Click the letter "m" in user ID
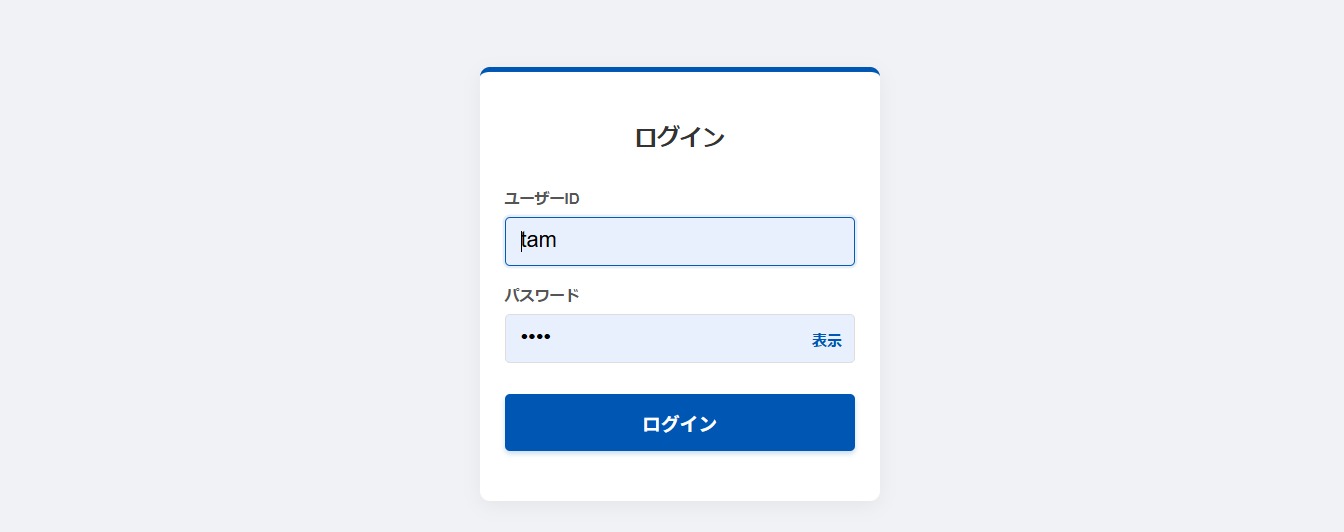 [548, 241]
